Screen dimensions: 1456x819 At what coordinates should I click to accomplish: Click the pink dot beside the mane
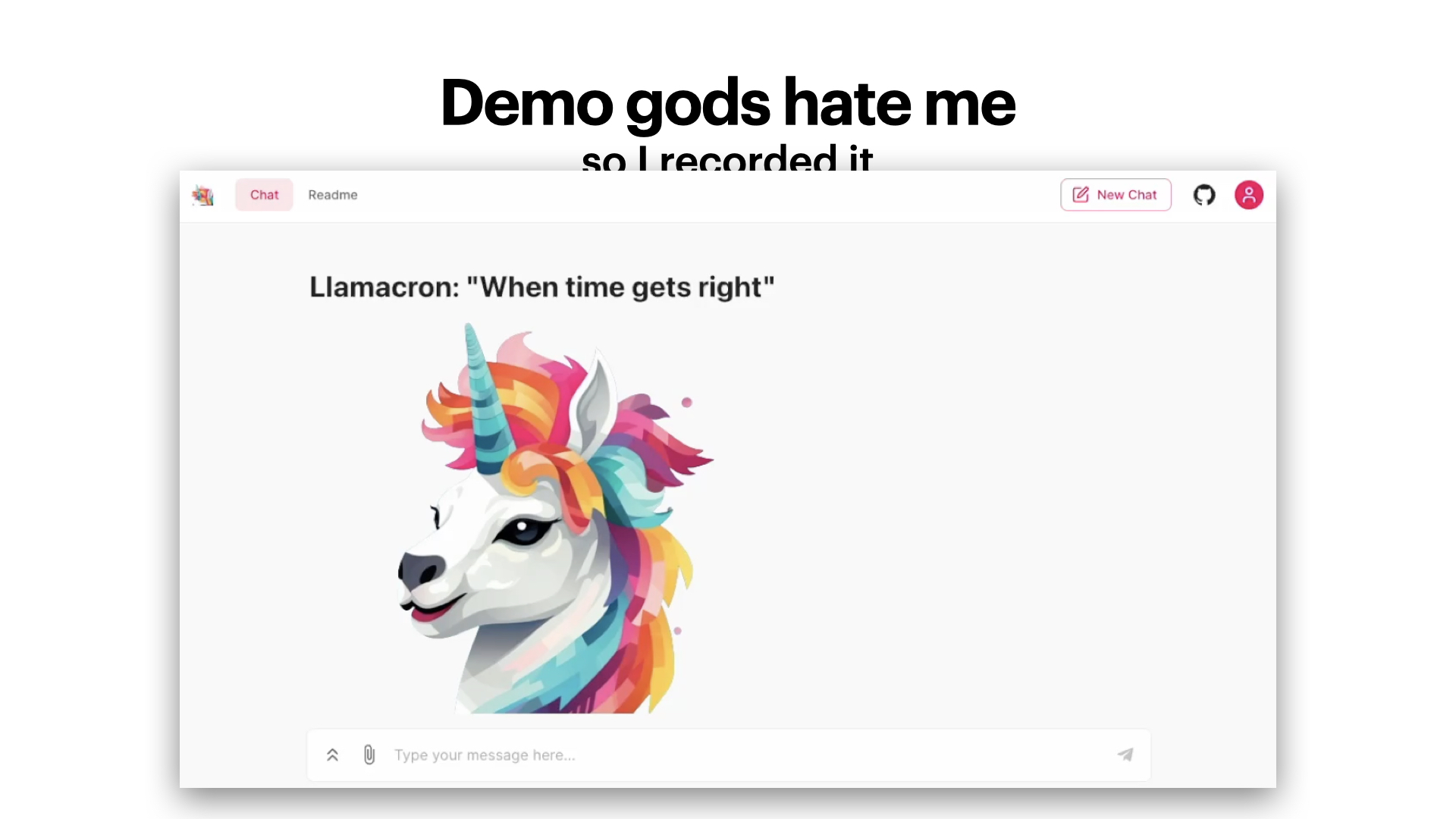(686, 403)
